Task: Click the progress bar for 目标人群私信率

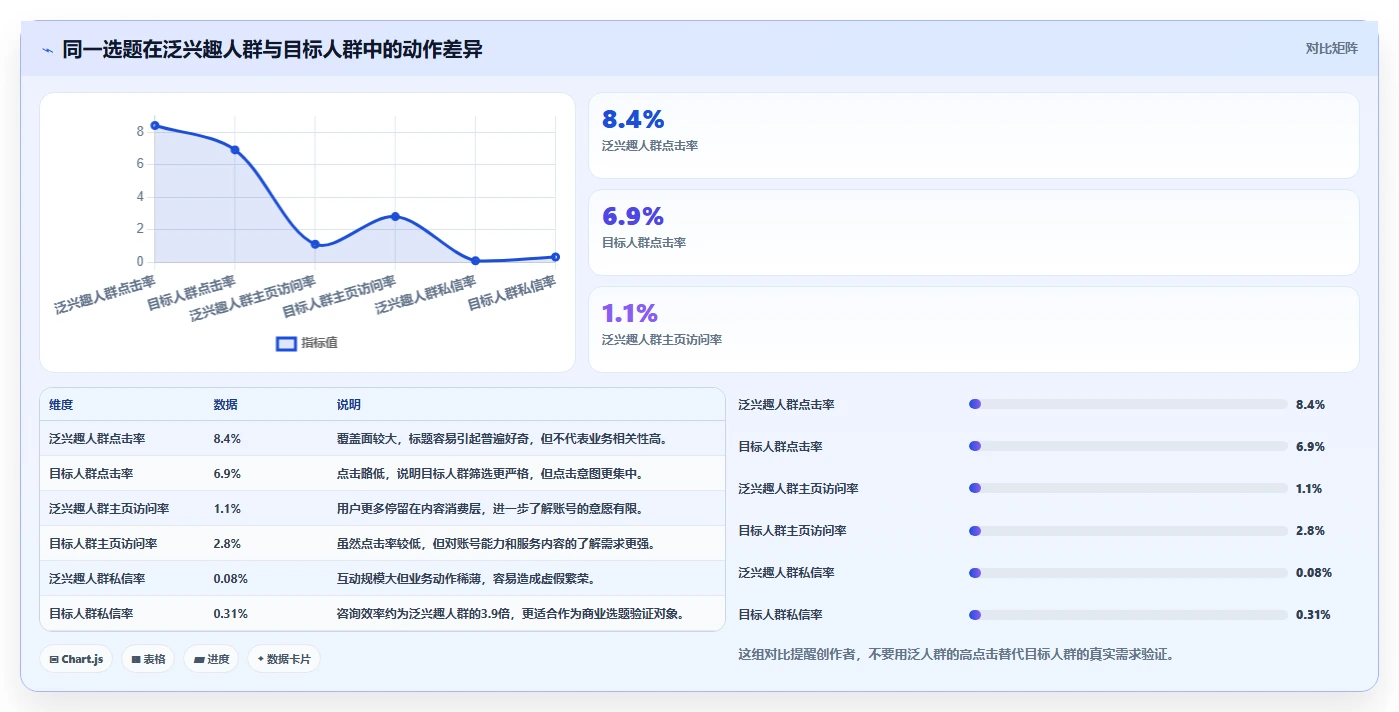Action: point(1128,614)
